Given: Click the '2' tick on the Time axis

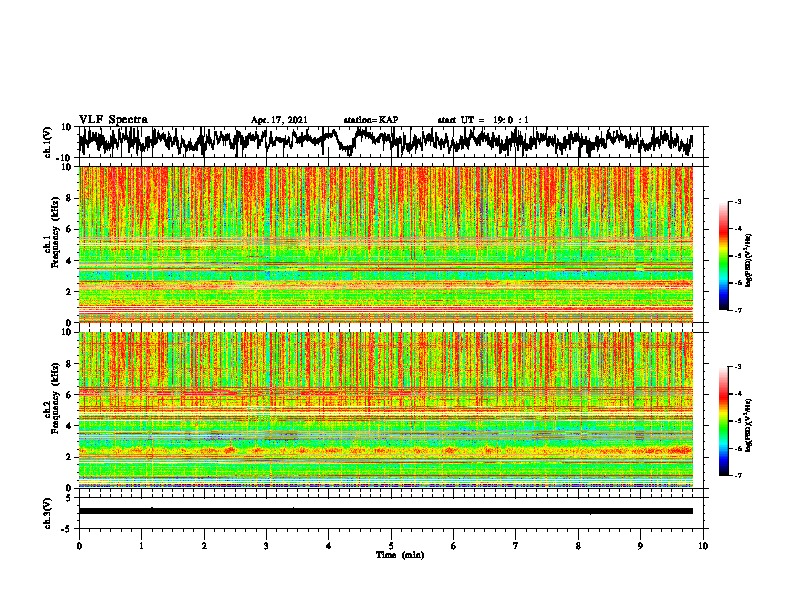Looking at the screenshot, I should pos(204,546).
